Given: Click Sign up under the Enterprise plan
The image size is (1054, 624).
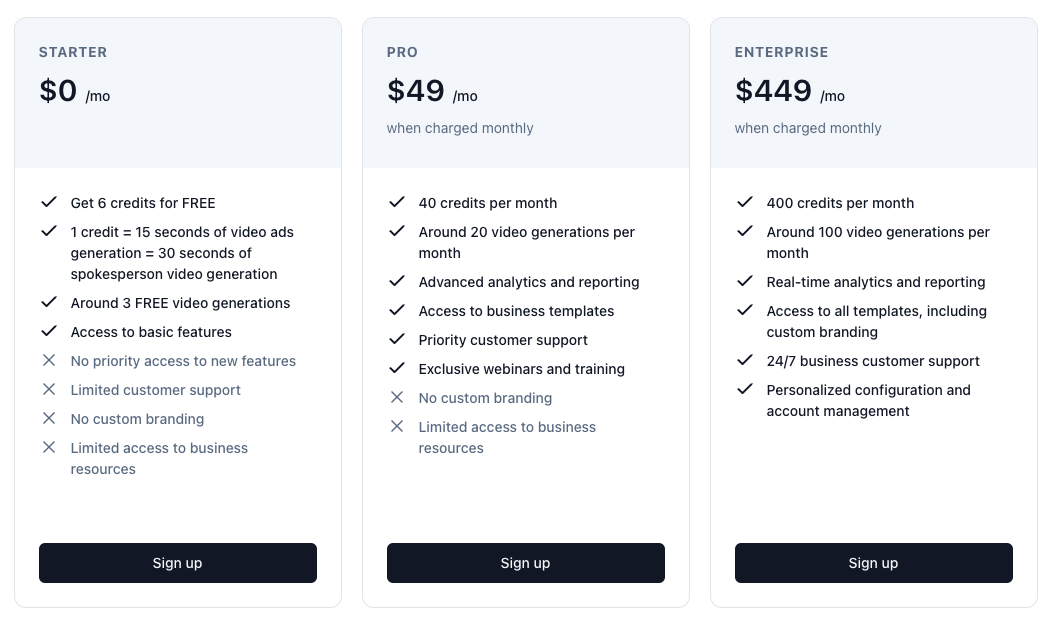Looking at the screenshot, I should click(x=873, y=563).
